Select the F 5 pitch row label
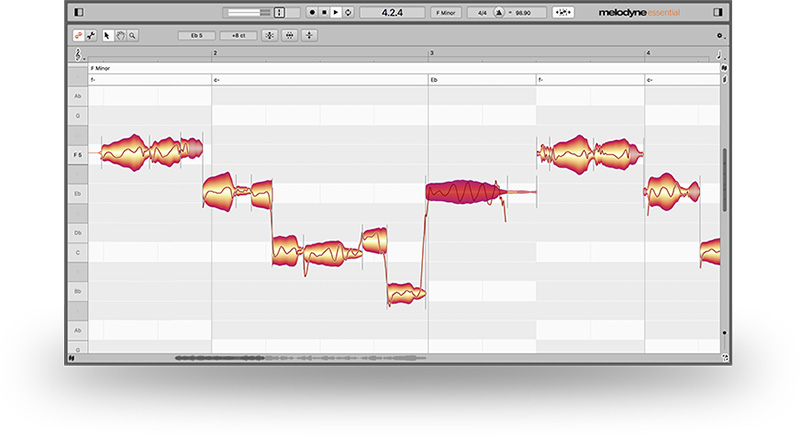Screen dimensions: 800x437 (x=78, y=155)
